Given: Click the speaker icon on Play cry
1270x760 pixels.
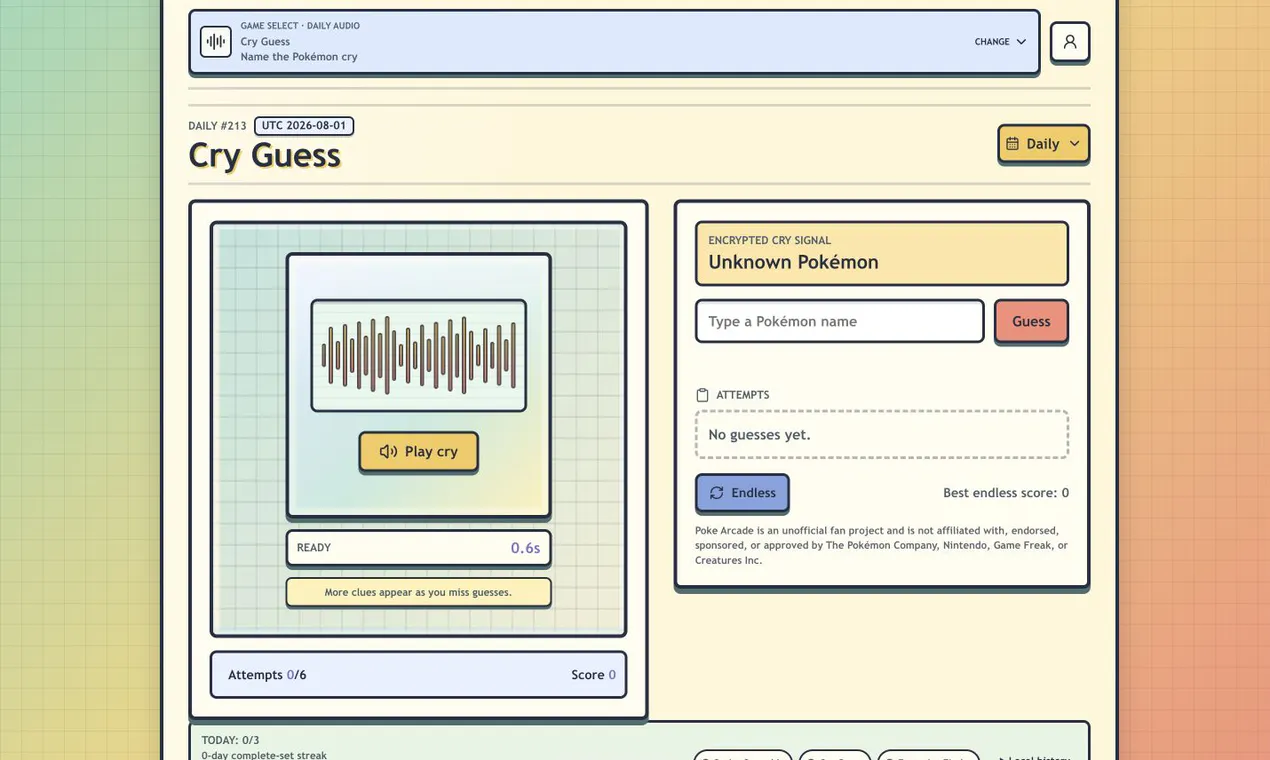Looking at the screenshot, I should 389,452.
